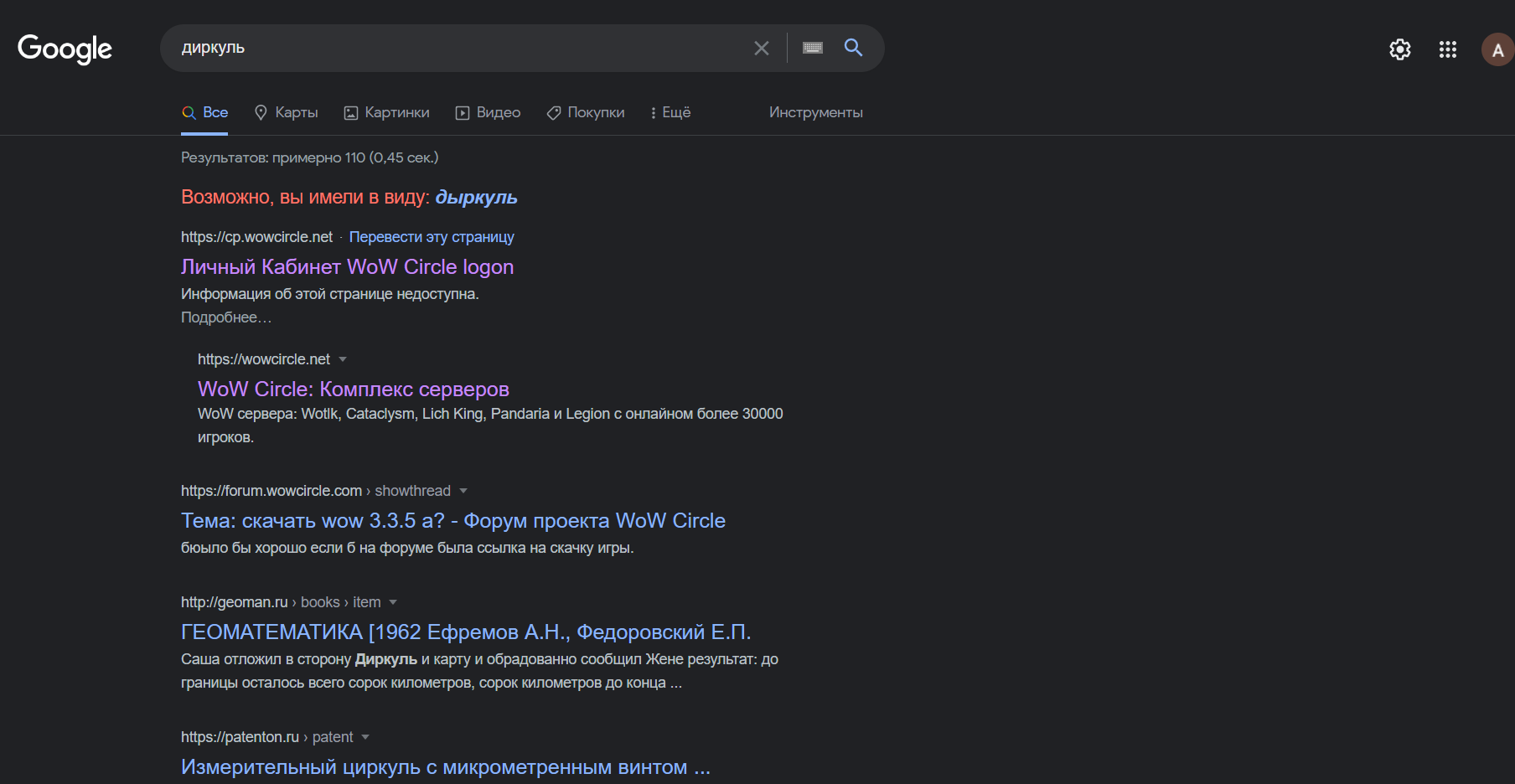Expand options arrow next to wowcircle.net
This screenshot has width=1515, height=784.
click(343, 359)
